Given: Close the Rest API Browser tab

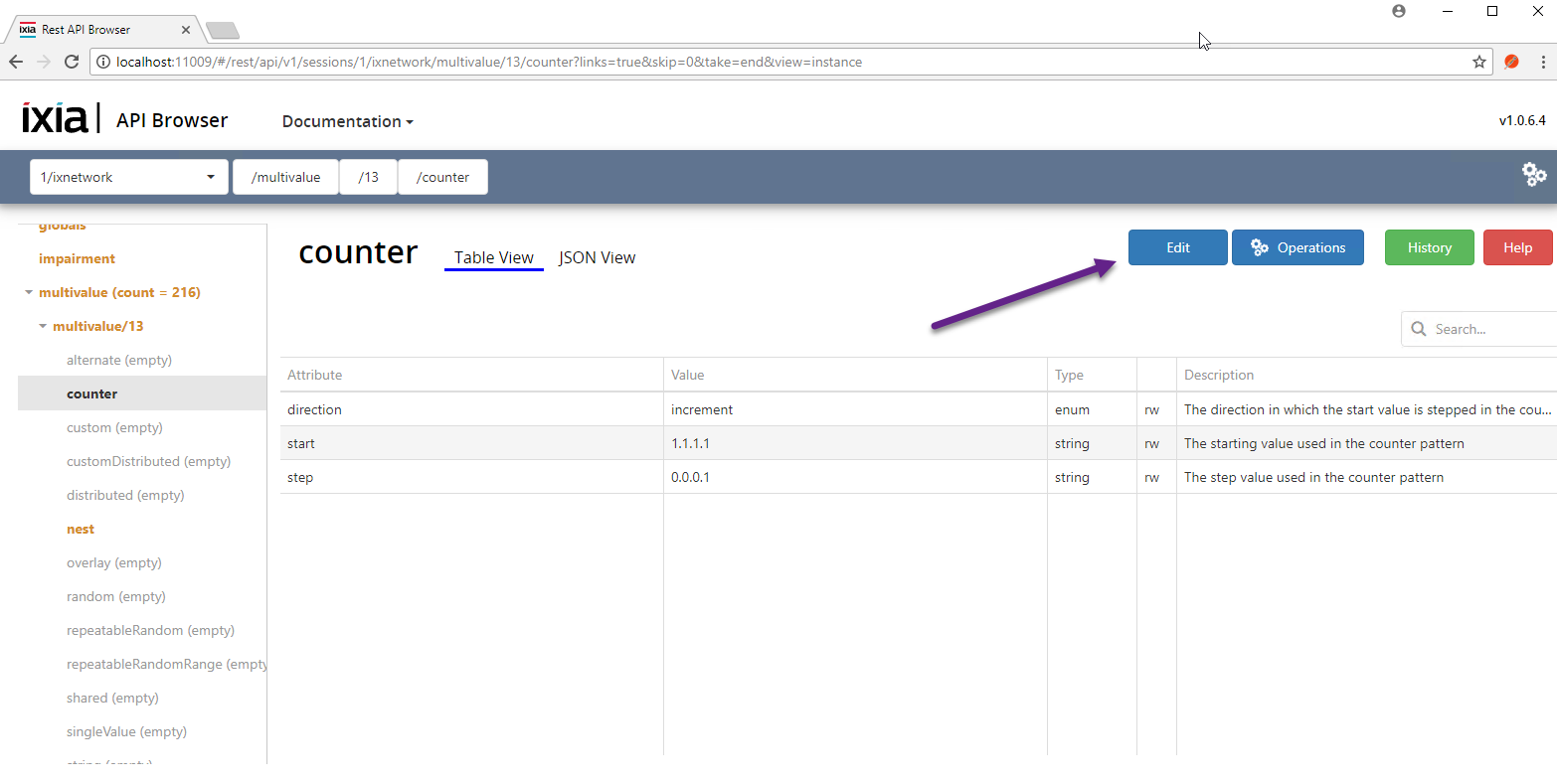Looking at the screenshot, I should pos(186,30).
